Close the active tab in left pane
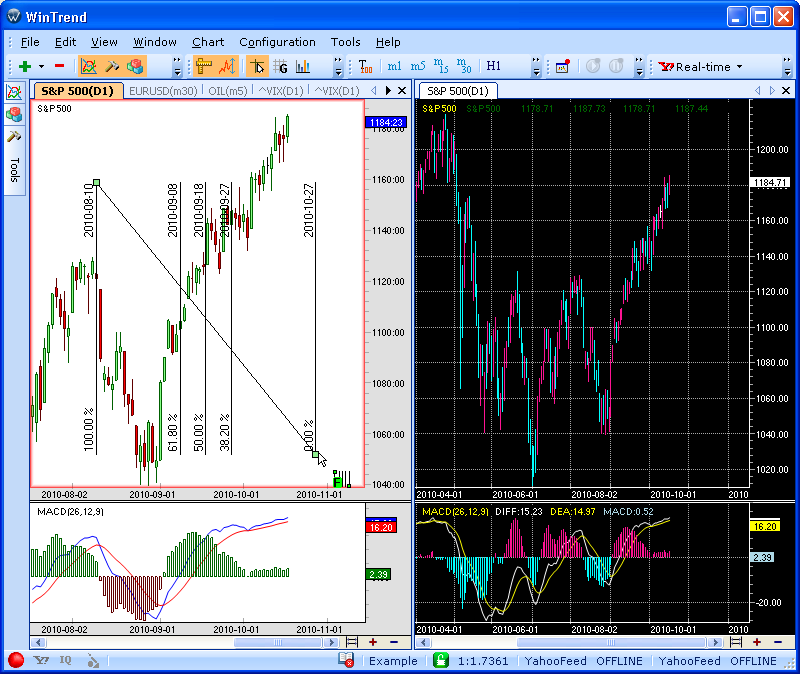The width and height of the screenshot is (800, 674). (x=402, y=90)
